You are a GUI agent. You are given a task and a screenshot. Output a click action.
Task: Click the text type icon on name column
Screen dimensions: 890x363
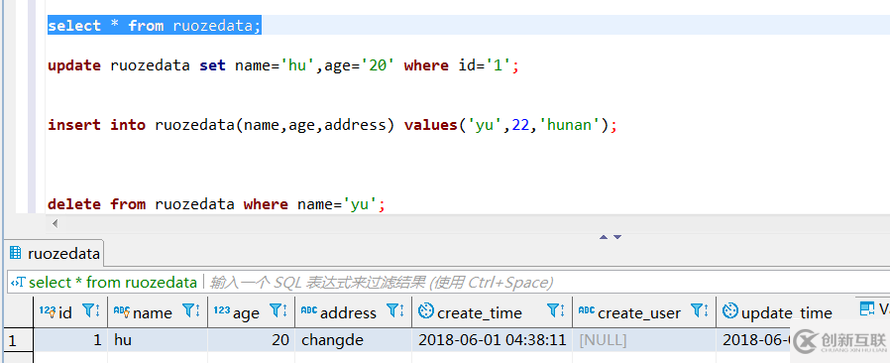coord(121,311)
